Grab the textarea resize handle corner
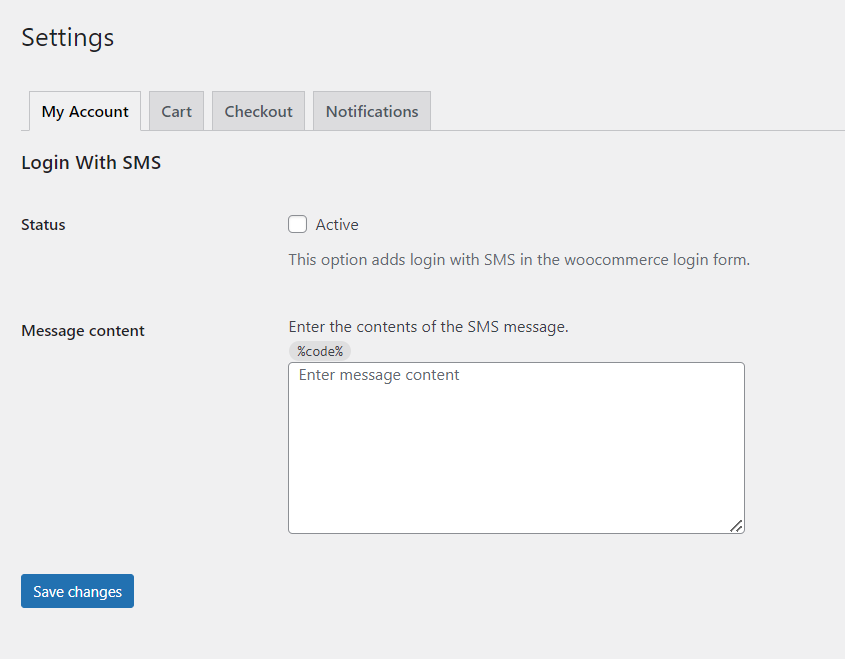The image size is (845, 659). click(x=736, y=526)
